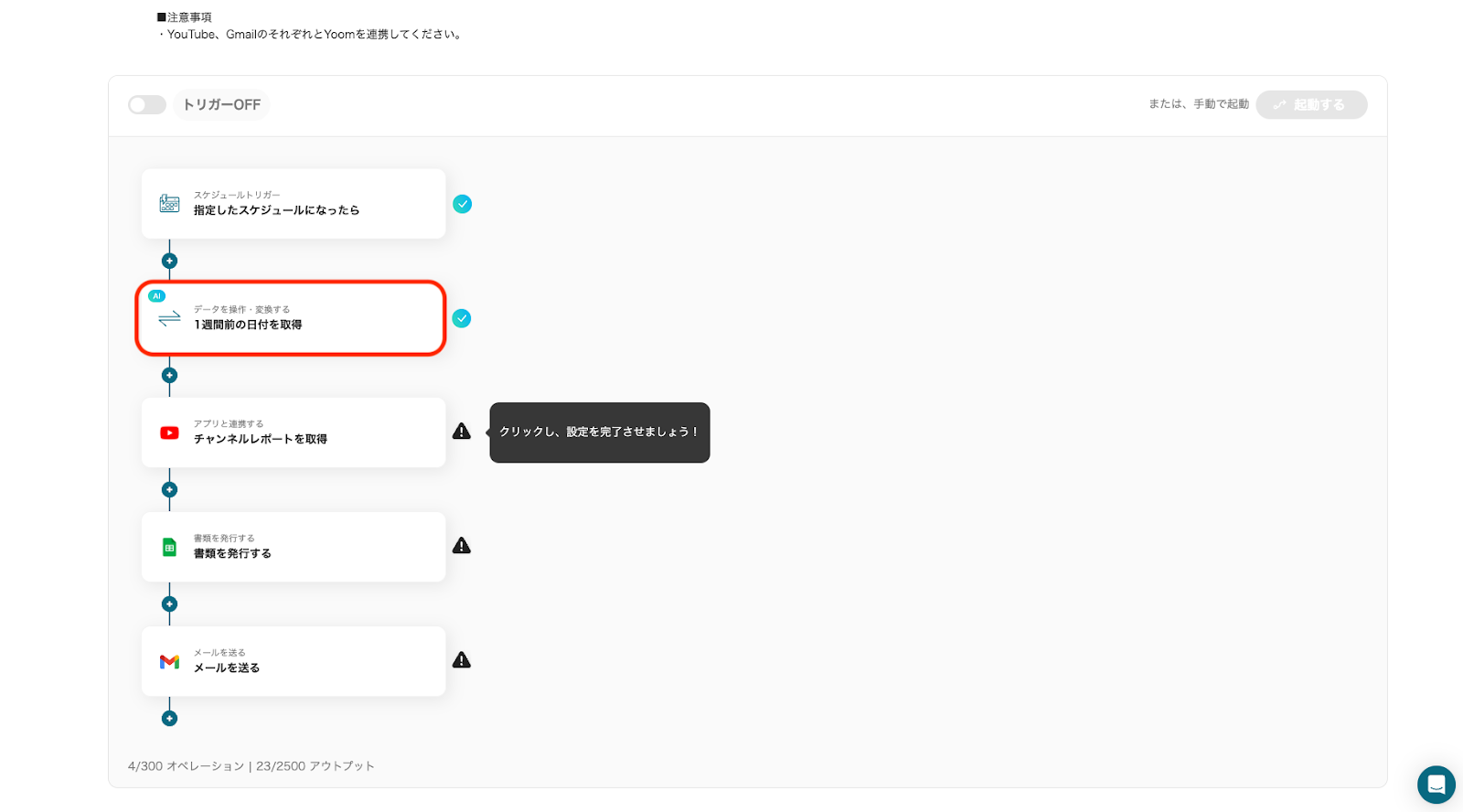Click warning icon beside 書類を発行する
This screenshot has width=1463, height=812.
click(462, 546)
